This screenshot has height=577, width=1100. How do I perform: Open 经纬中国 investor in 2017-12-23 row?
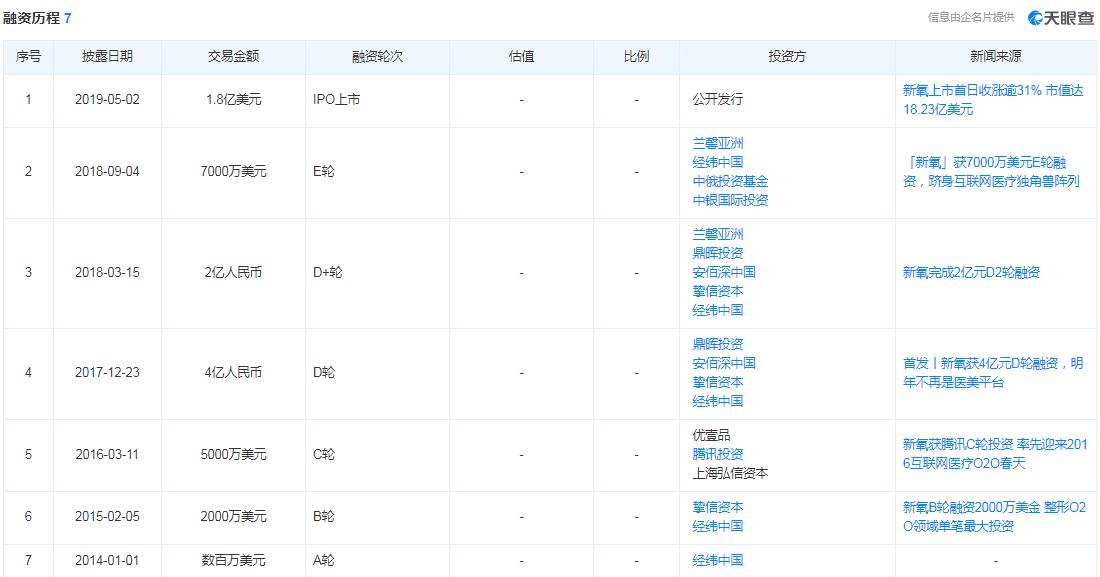(x=718, y=401)
